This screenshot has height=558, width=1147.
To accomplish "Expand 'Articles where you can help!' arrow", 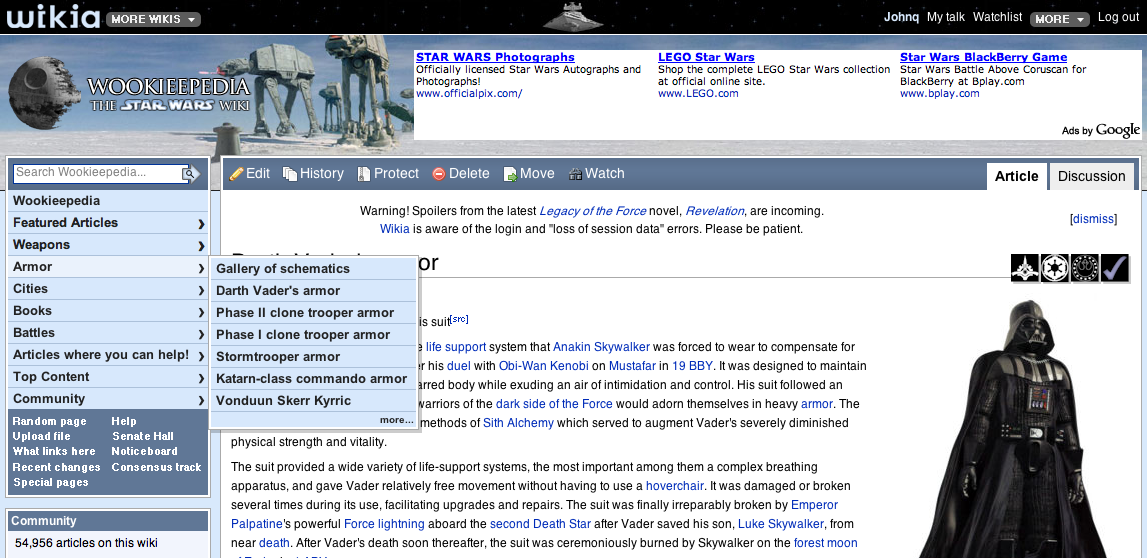I will pos(200,355).
